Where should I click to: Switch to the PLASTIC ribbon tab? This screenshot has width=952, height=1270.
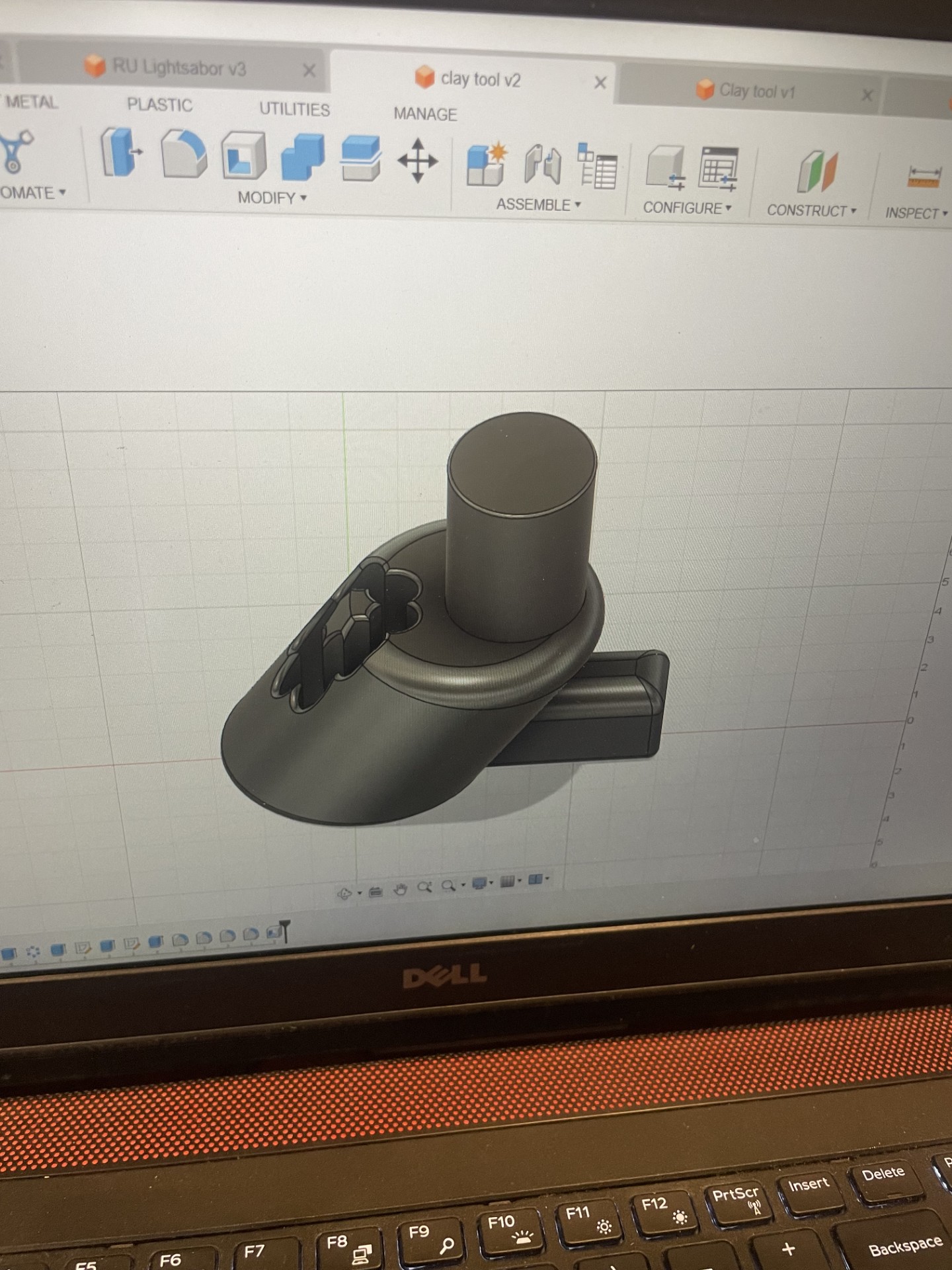point(159,105)
